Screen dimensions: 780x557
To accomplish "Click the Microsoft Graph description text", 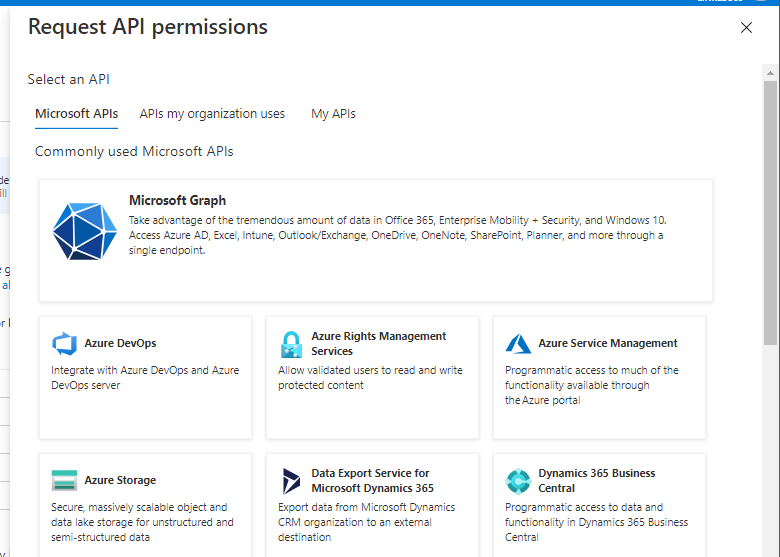I will [398, 235].
